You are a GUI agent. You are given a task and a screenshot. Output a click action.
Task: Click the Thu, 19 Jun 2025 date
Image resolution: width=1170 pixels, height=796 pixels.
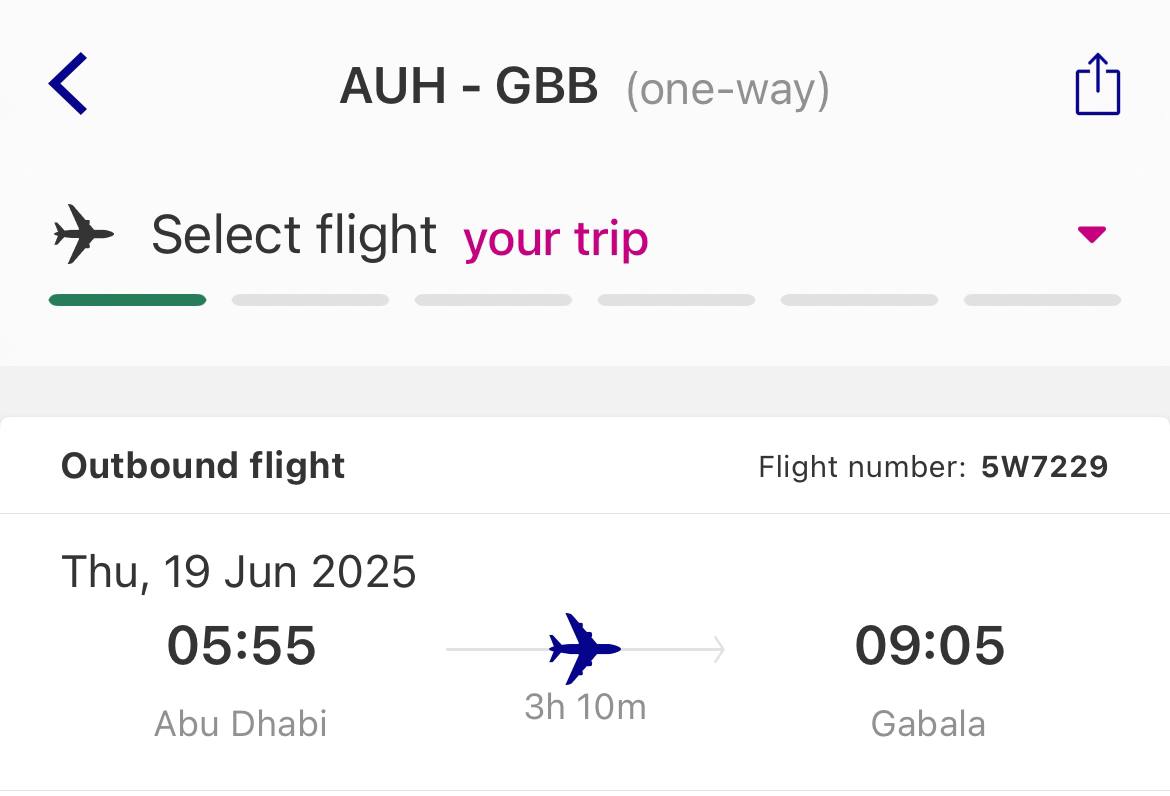tap(239, 572)
